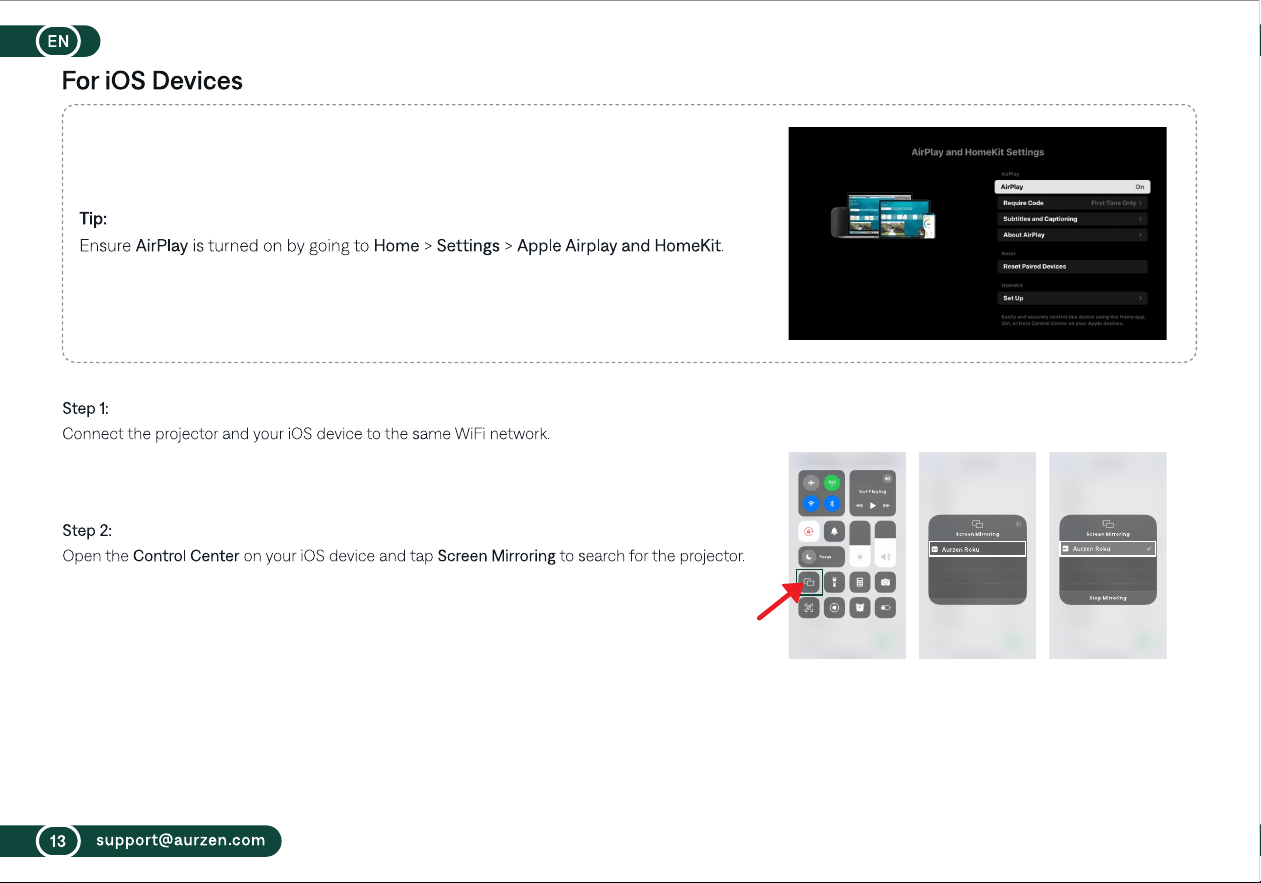Tap the rewind button in Now Playing
Viewport: 1261px width, 883px height.
(x=859, y=506)
